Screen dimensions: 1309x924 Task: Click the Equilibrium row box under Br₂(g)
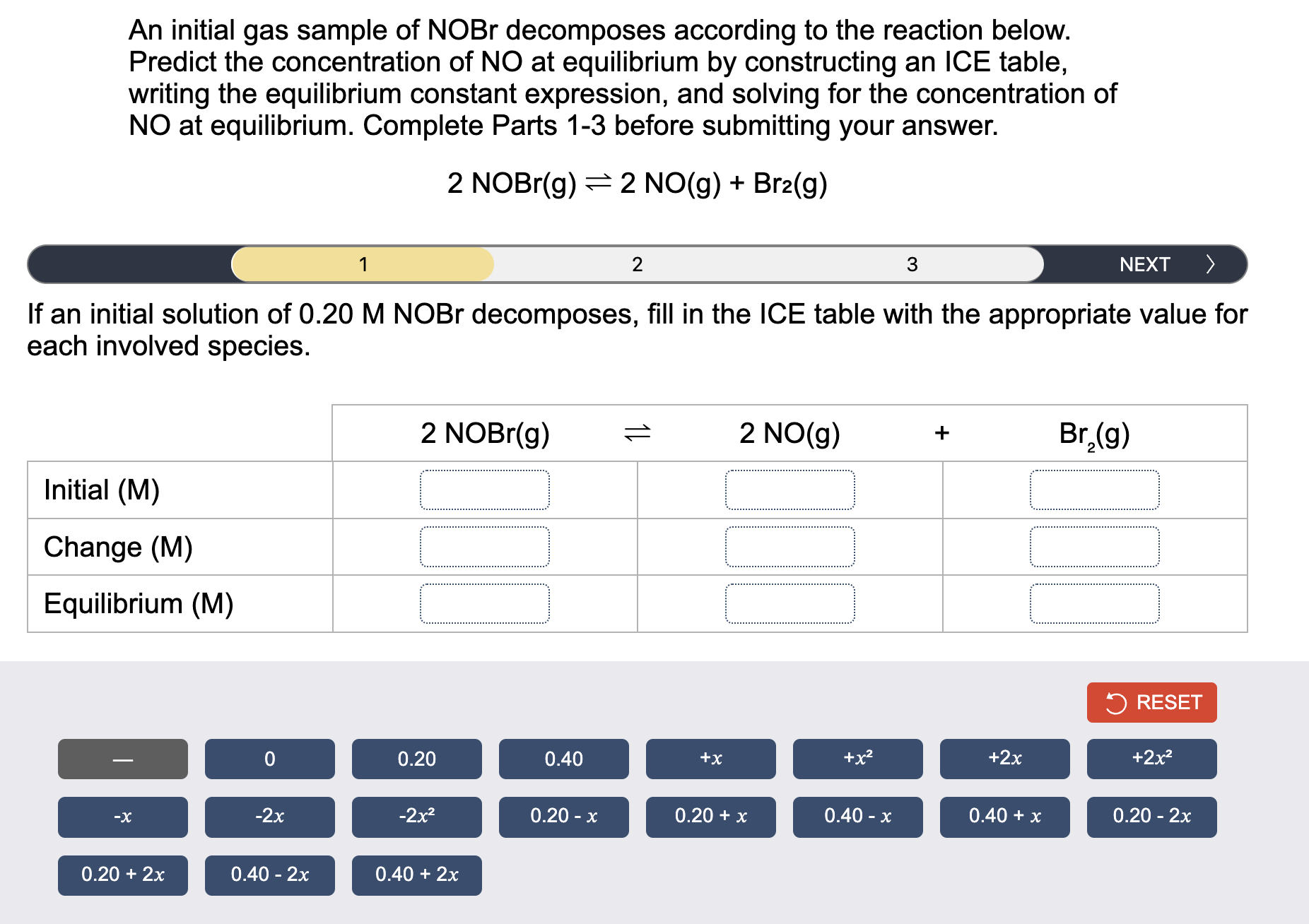(x=1095, y=603)
